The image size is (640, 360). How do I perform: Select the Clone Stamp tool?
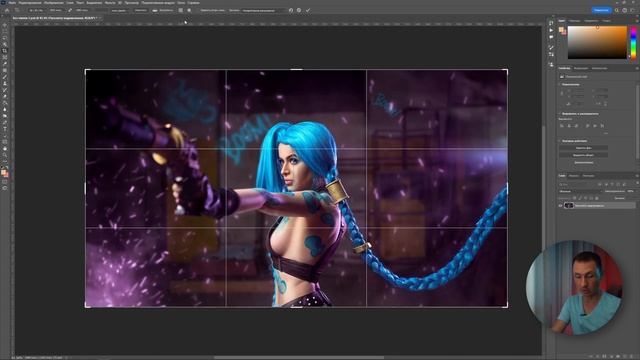[x=4, y=83]
